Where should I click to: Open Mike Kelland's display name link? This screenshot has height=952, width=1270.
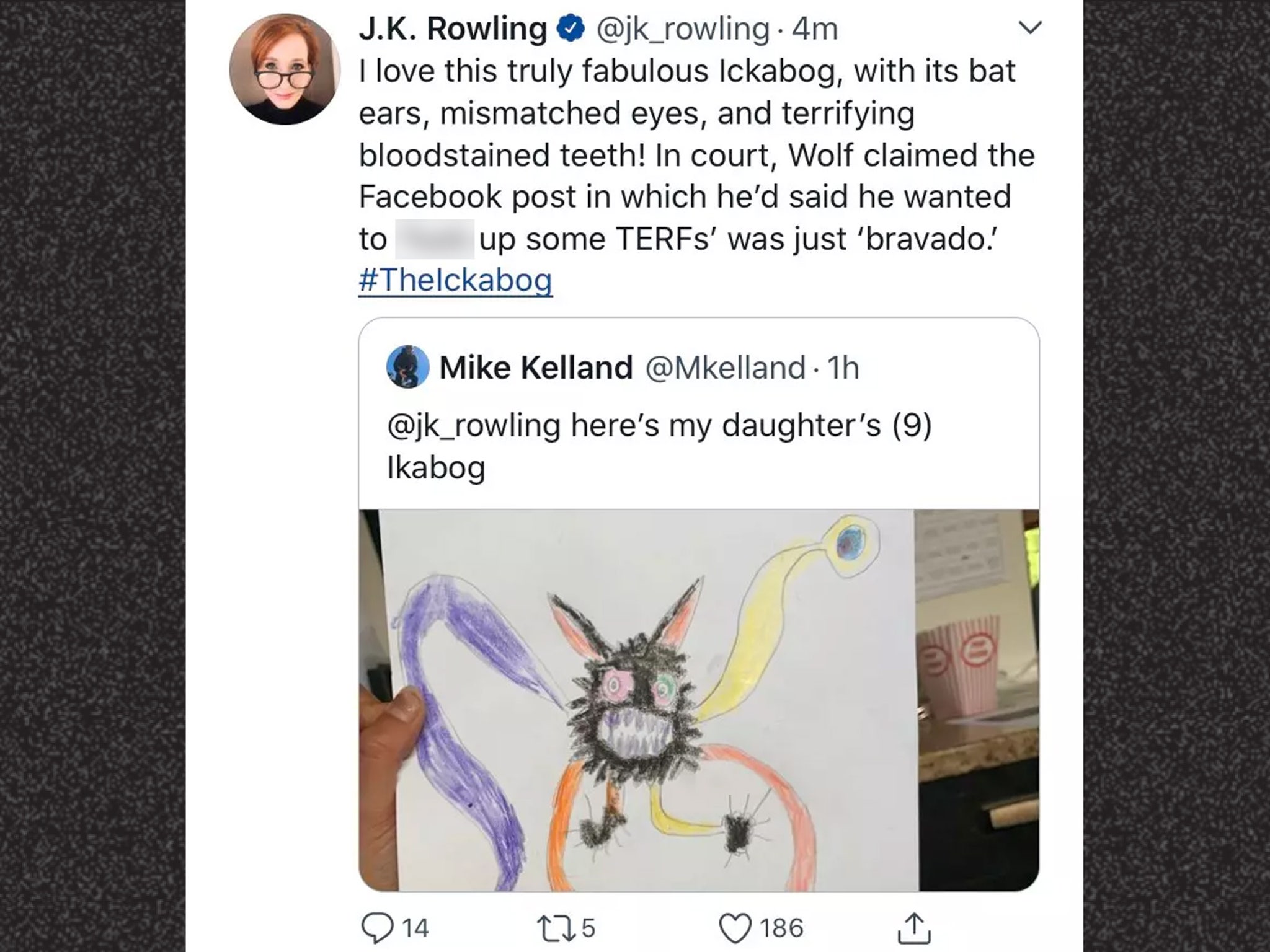536,368
